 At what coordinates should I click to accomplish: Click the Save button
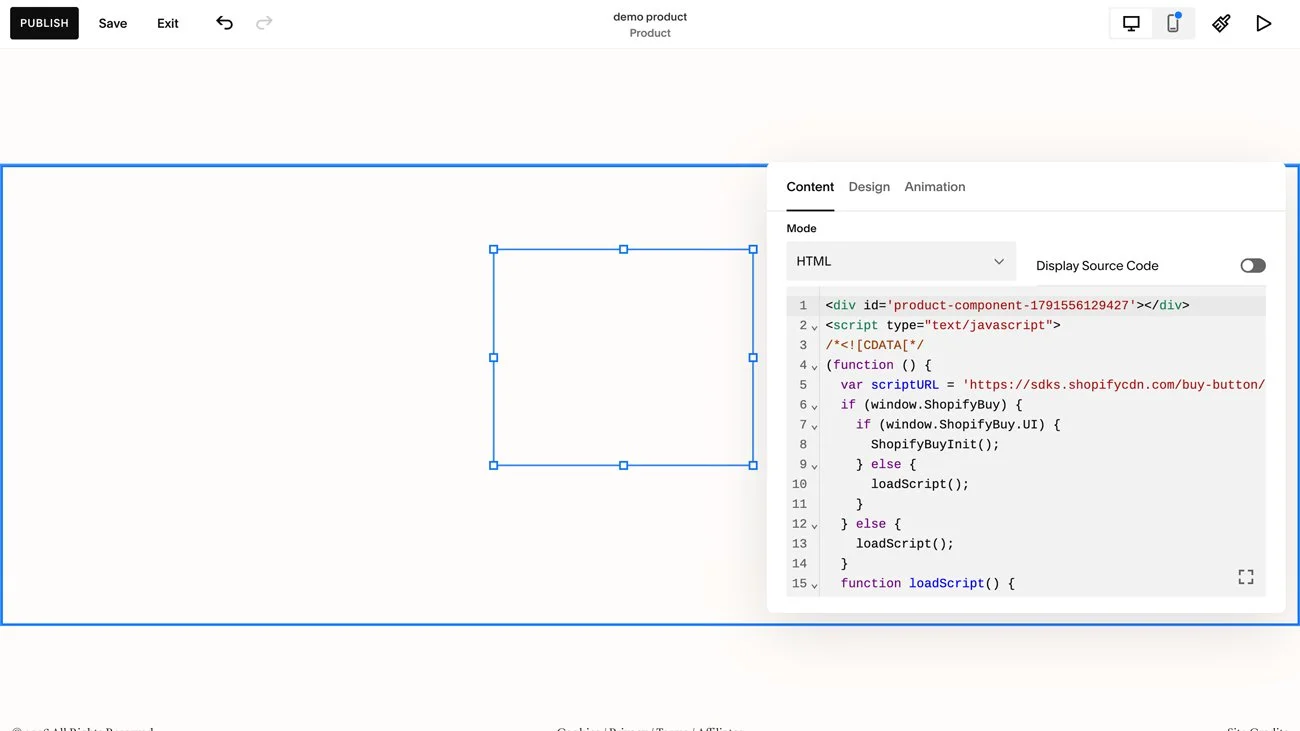tap(113, 23)
